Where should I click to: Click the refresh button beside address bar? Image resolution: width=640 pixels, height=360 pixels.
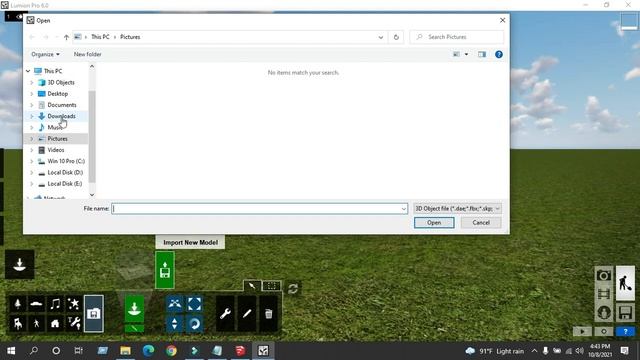(x=396, y=37)
